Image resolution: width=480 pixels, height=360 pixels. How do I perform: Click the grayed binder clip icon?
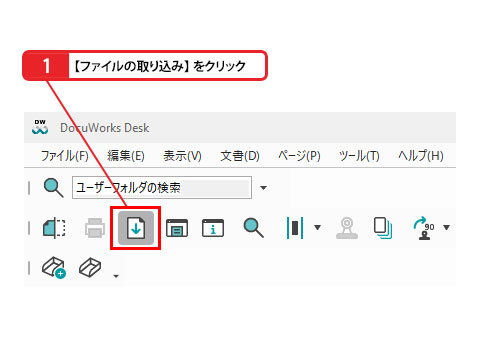(347, 228)
